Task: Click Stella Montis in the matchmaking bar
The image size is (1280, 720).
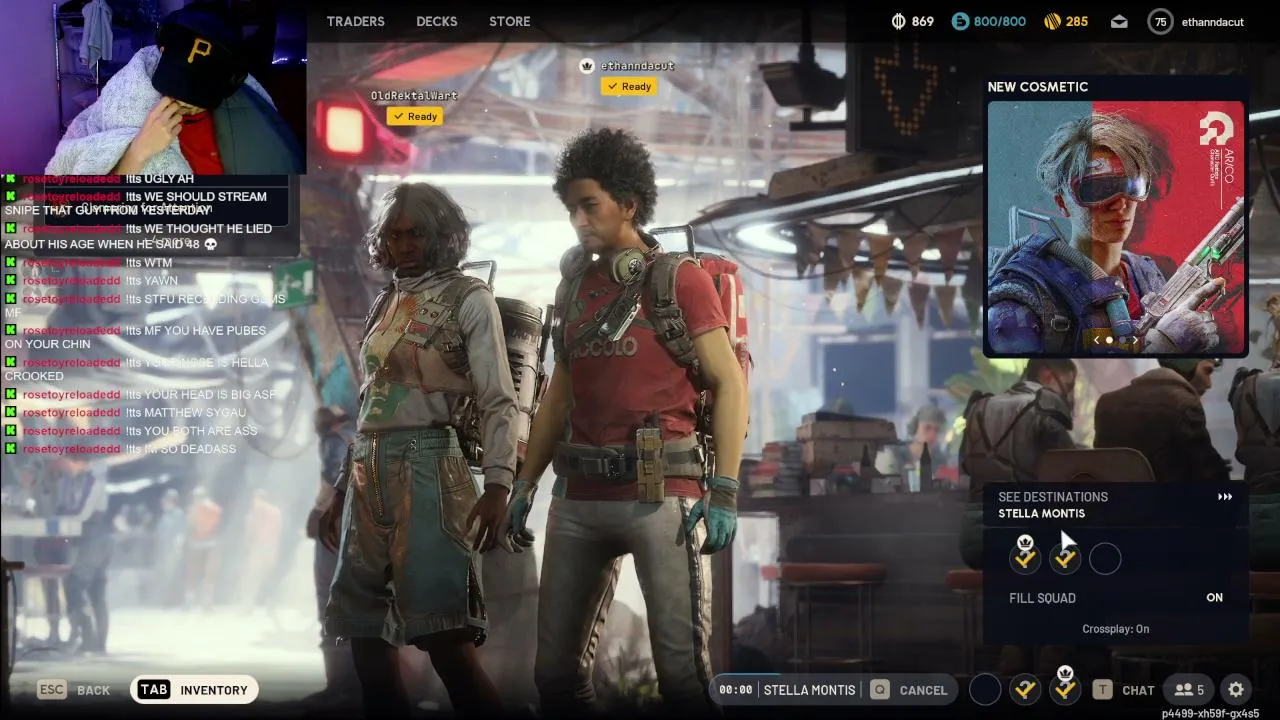Action: [809, 690]
